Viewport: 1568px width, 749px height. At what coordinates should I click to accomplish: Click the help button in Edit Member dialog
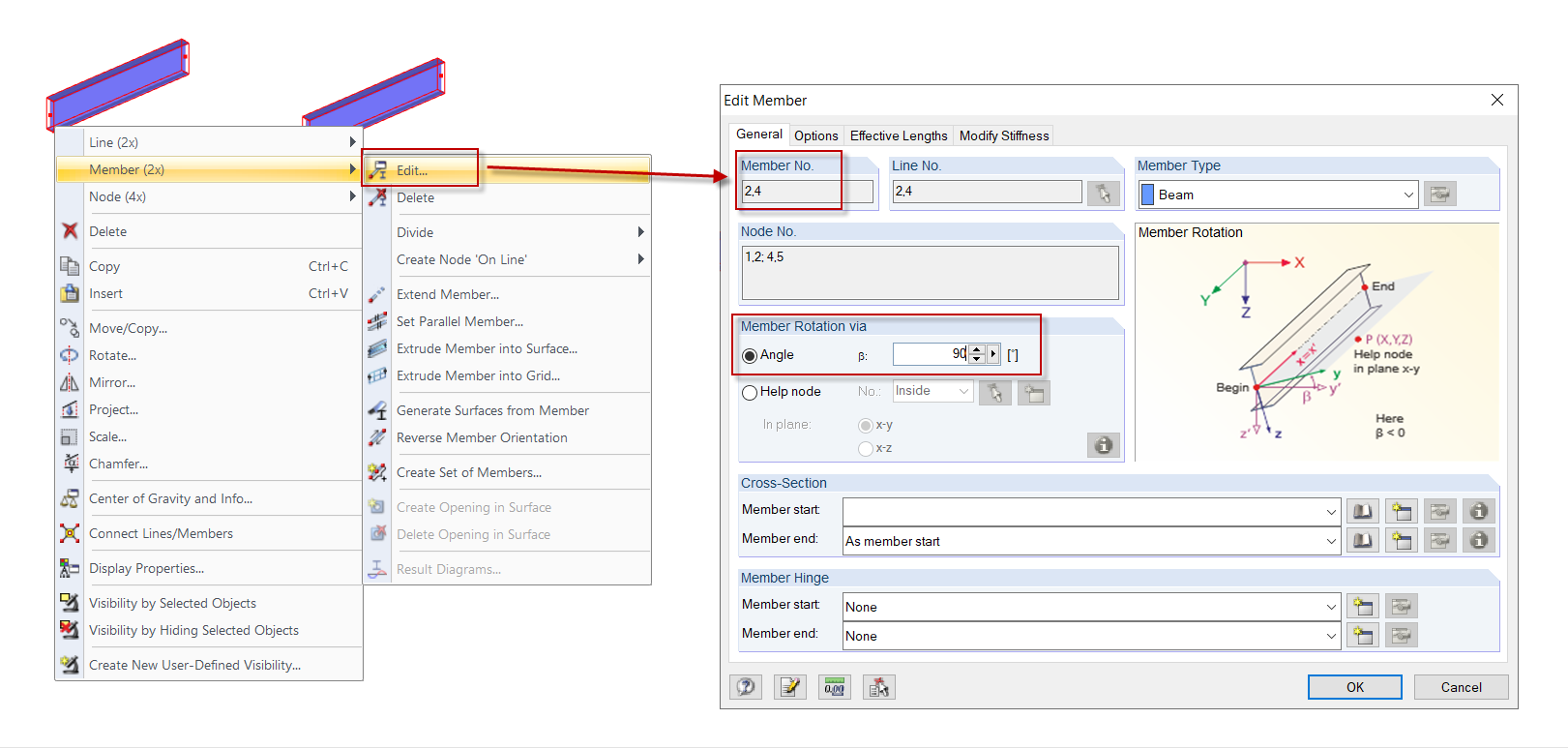pos(746,687)
